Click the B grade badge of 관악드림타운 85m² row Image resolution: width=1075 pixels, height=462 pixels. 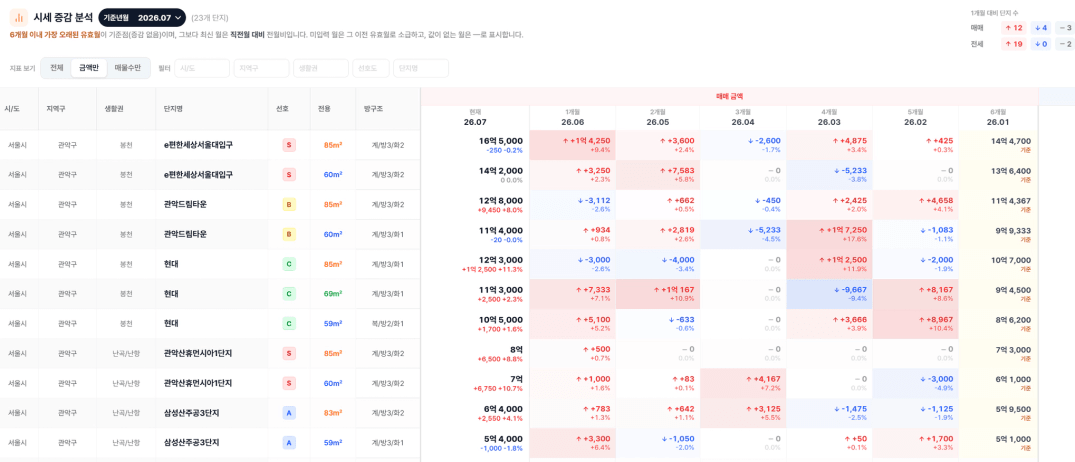(289, 204)
